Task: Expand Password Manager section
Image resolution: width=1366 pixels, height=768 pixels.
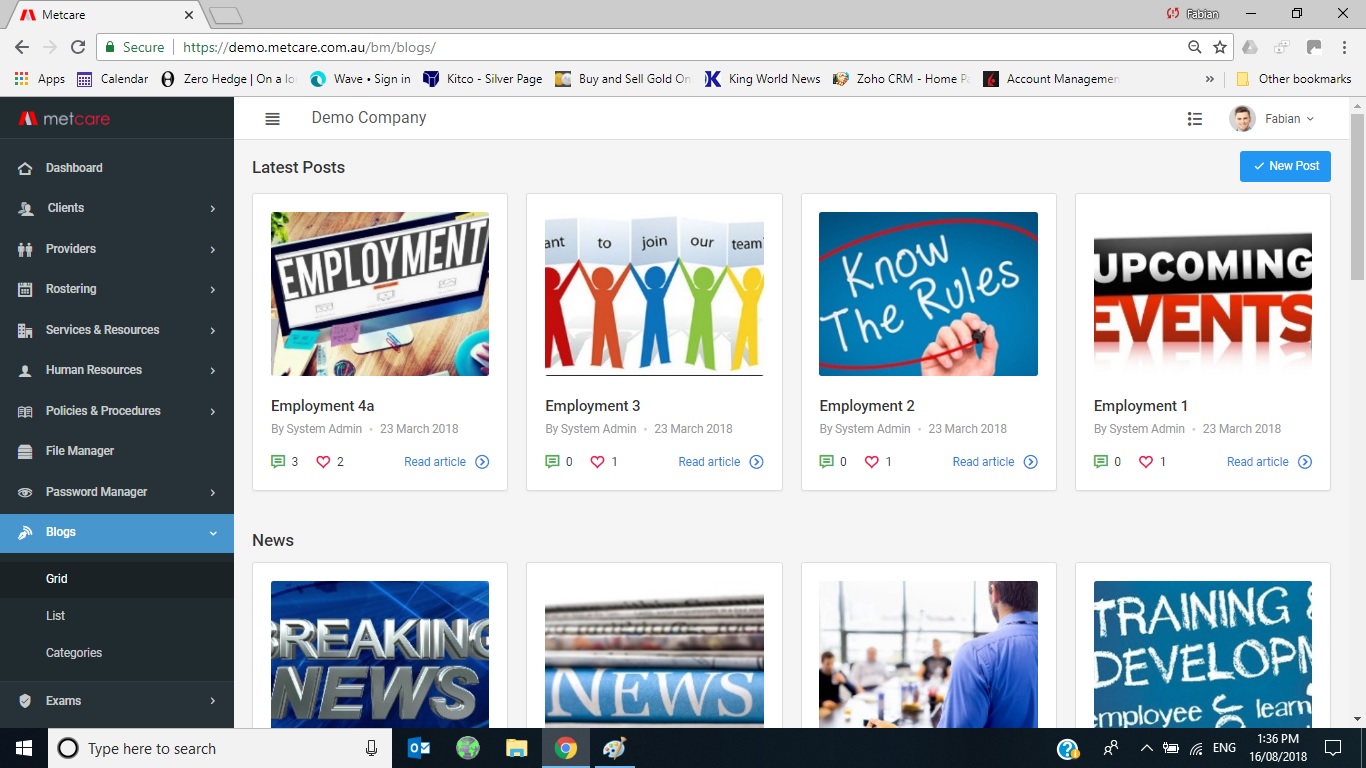Action: pos(117,492)
